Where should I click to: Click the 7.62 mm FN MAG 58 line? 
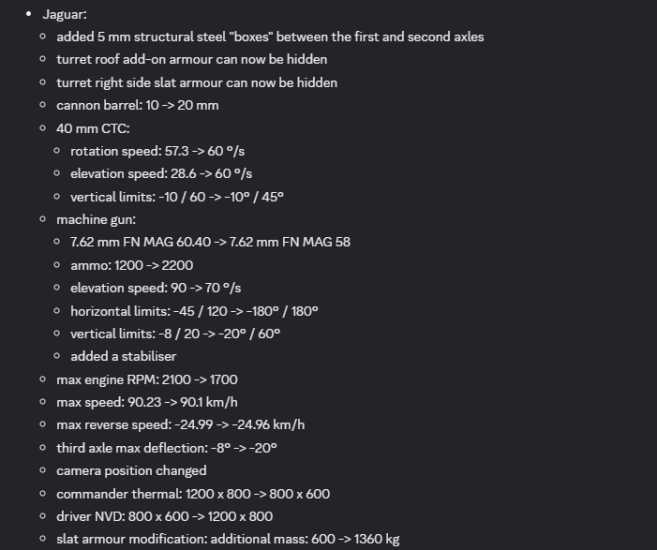[x=210, y=242]
